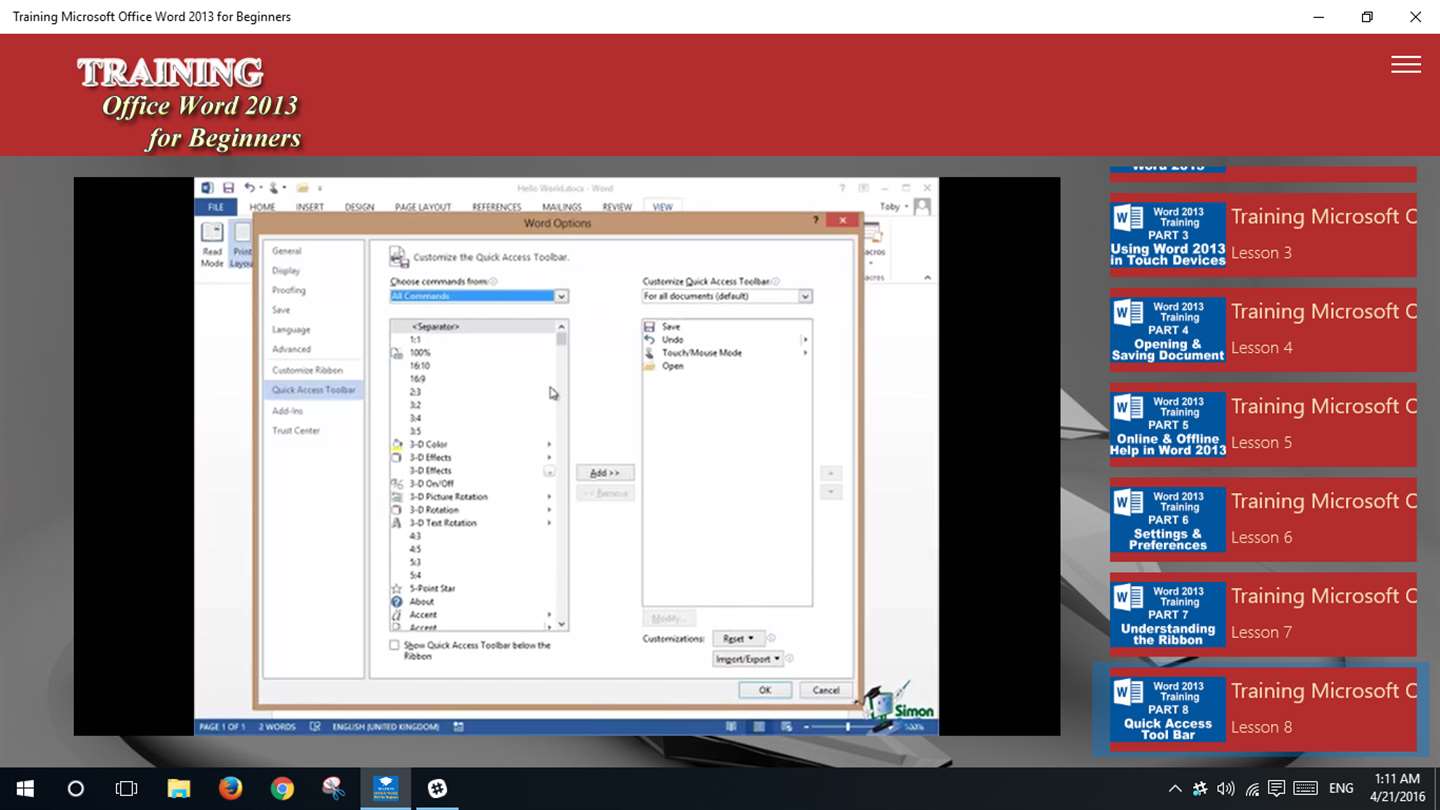Open the Choose commands from dropdown
This screenshot has height=810, width=1440.
tap(561, 296)
